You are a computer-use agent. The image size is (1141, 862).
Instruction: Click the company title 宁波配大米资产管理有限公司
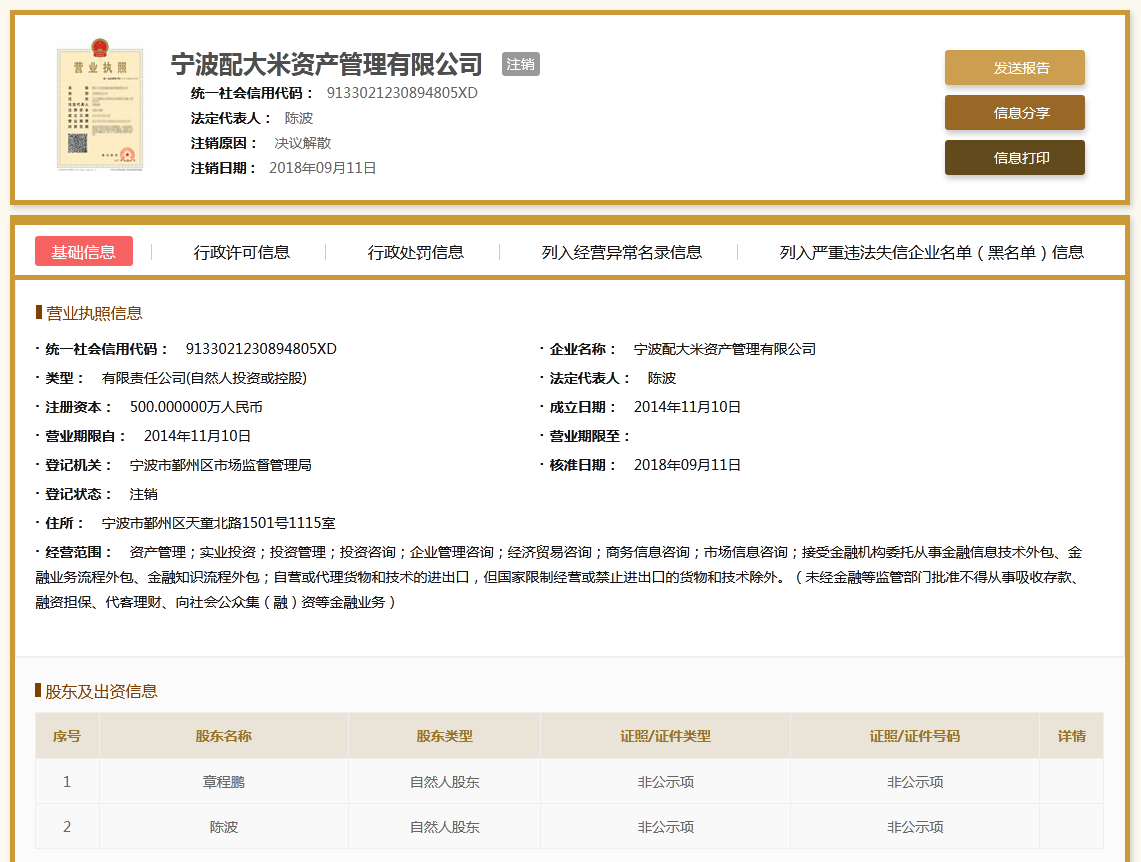pyautogui.click(x=327, y=65)
